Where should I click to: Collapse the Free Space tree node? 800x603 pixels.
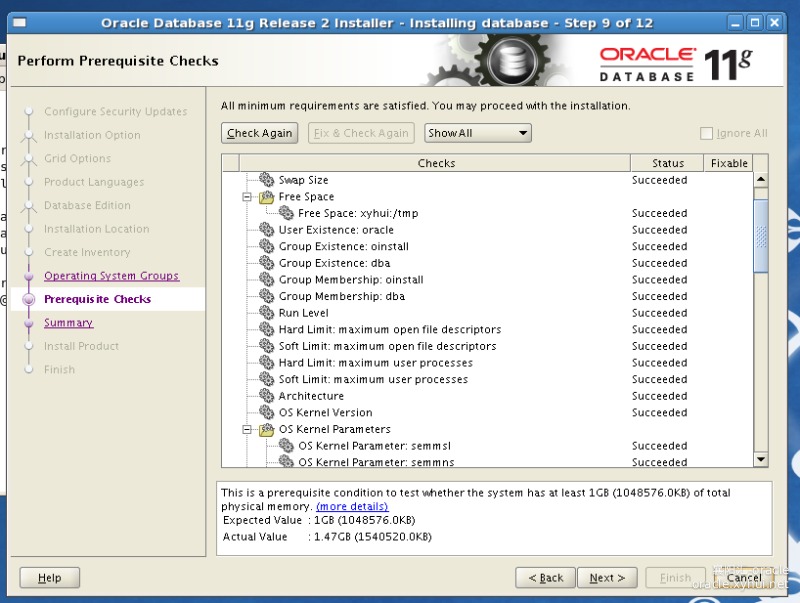247,197
